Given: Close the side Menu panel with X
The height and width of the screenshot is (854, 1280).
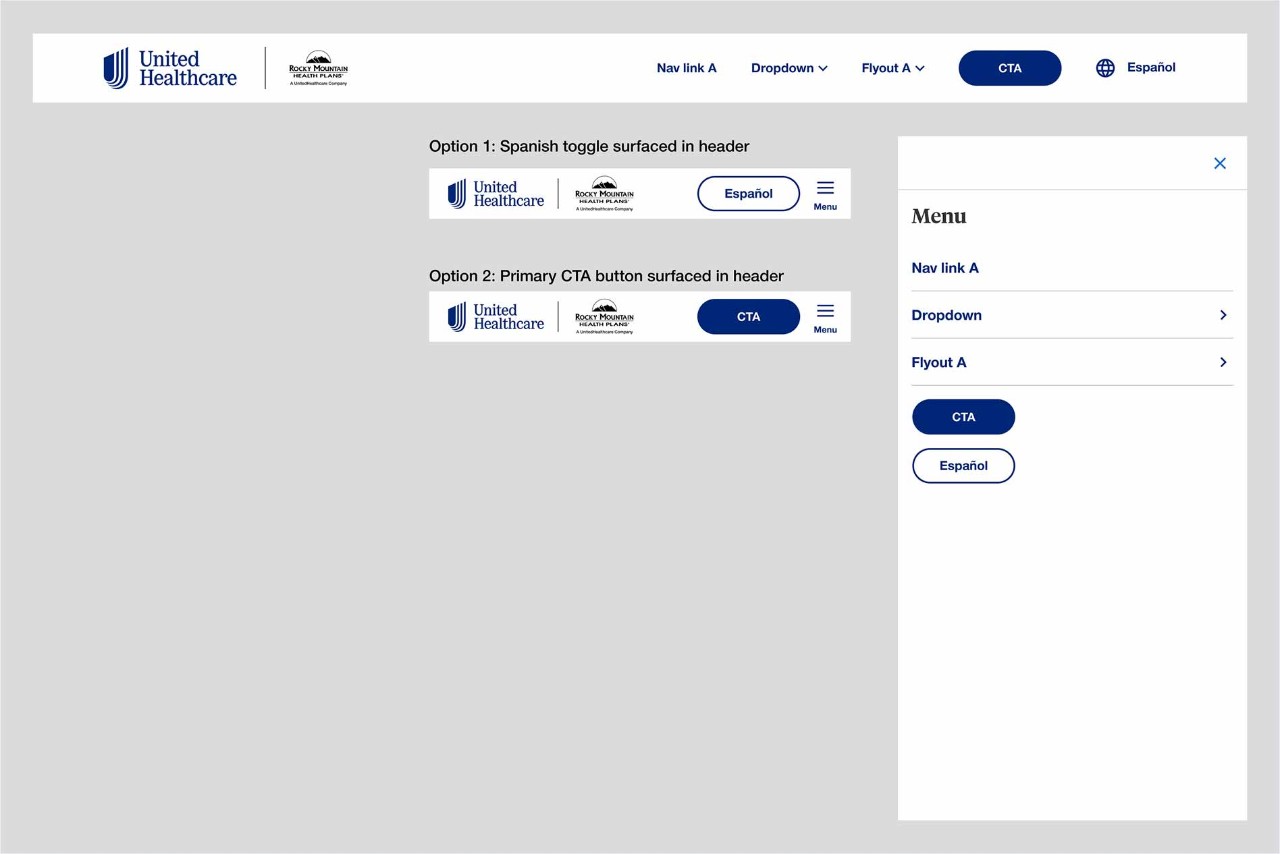Looking at the screenshot, I should coord(1219,163).
